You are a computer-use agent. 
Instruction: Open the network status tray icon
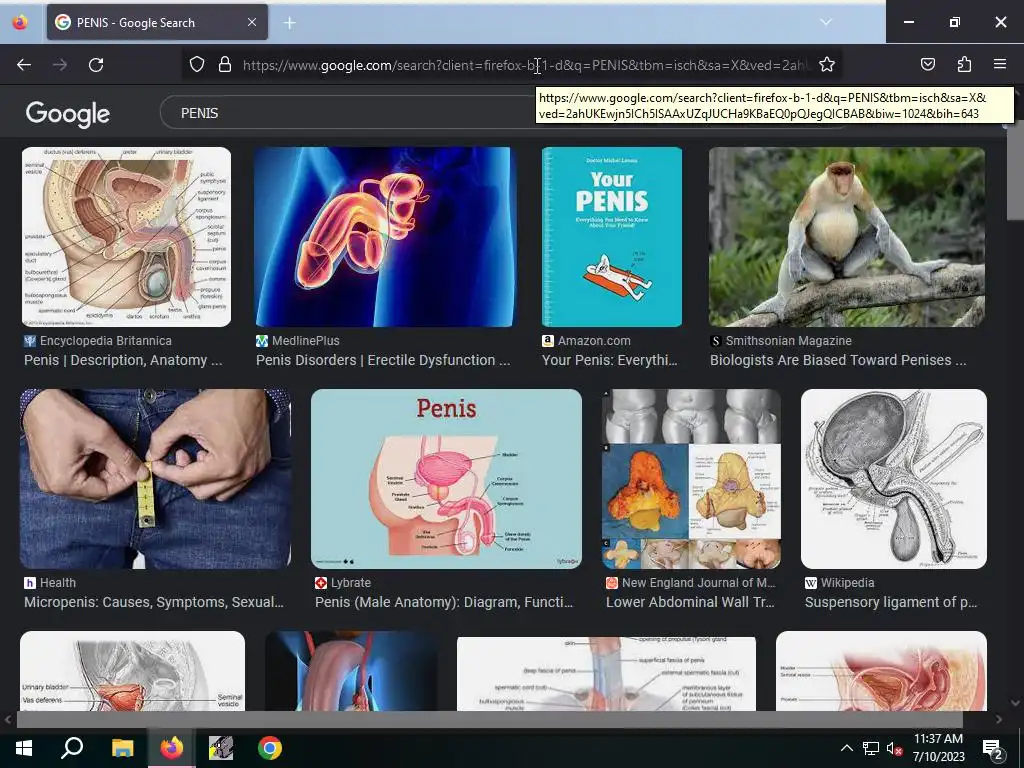[x=871, y=748]
